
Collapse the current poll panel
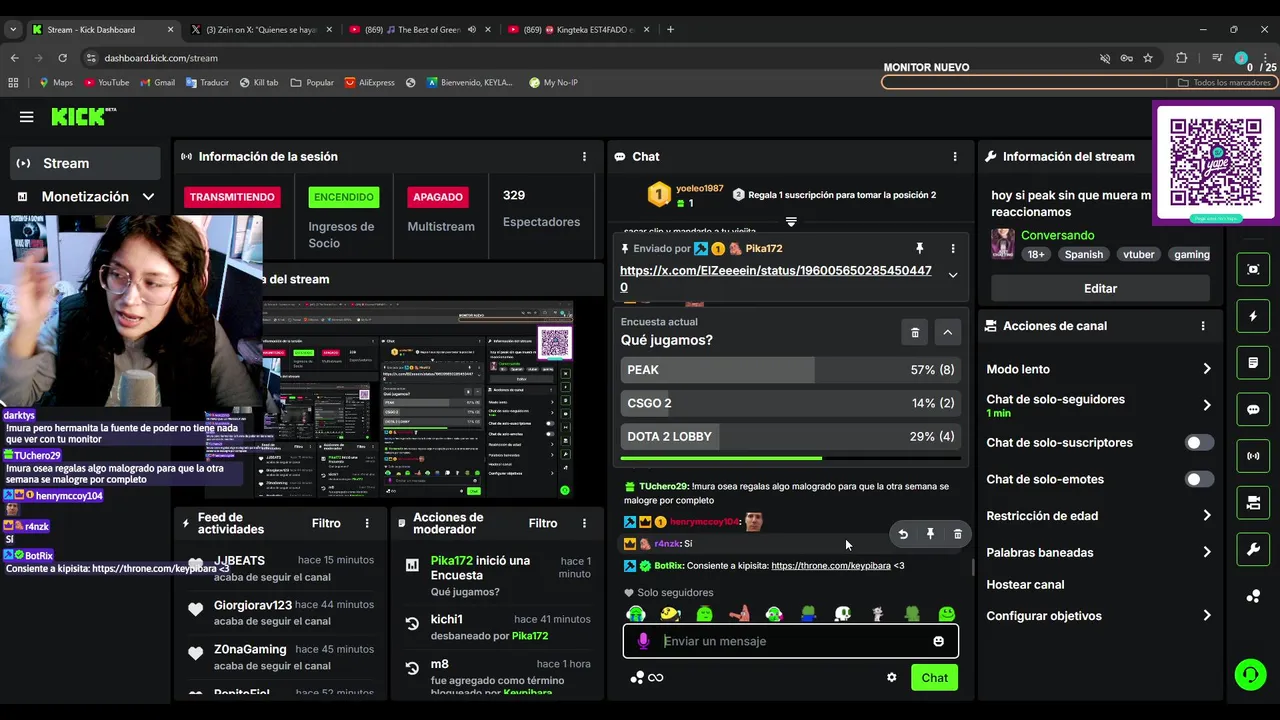click(x=947, y=332)
